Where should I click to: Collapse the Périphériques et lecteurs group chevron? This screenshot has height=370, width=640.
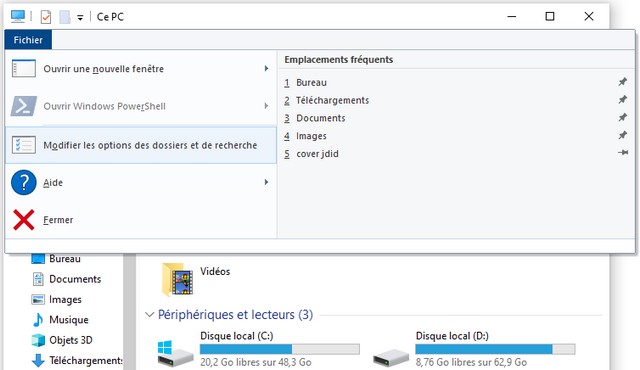point(149,315)
